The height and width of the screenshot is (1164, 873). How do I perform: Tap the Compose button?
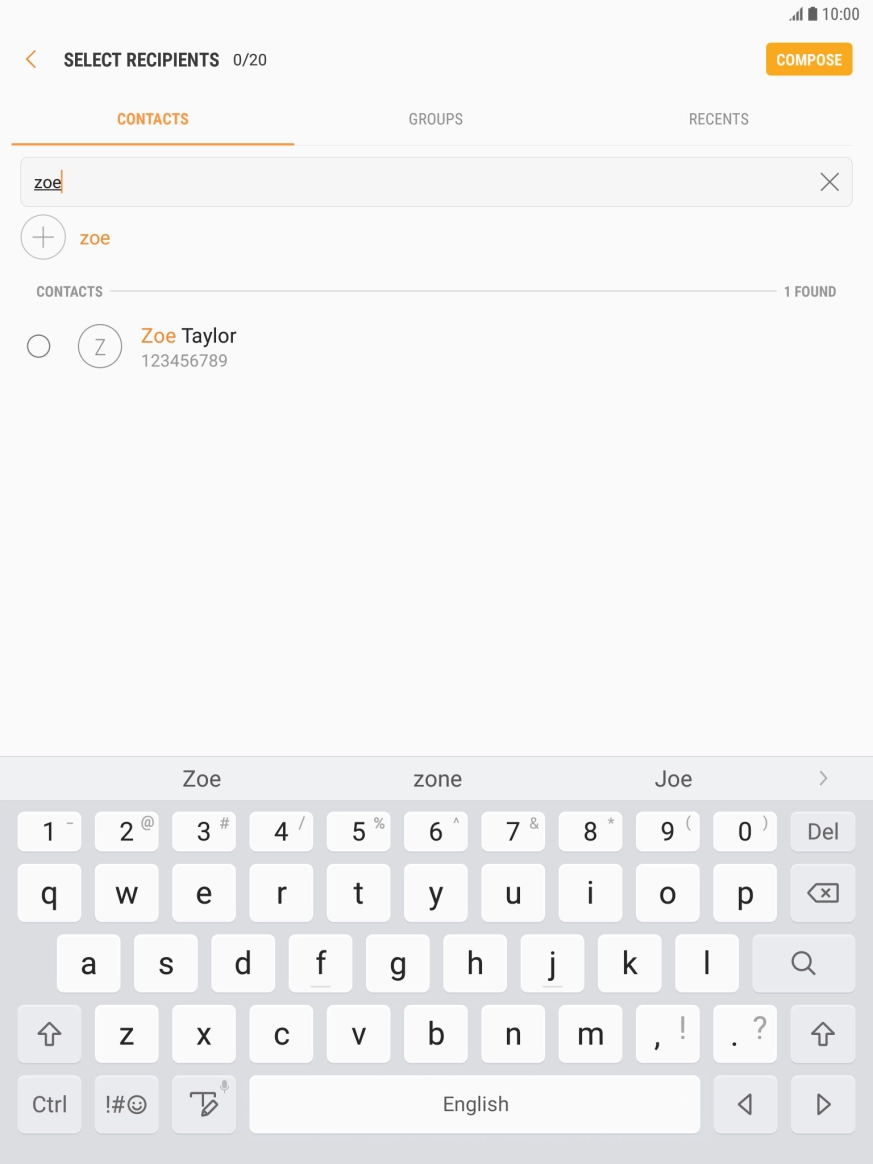coord(809,59)
